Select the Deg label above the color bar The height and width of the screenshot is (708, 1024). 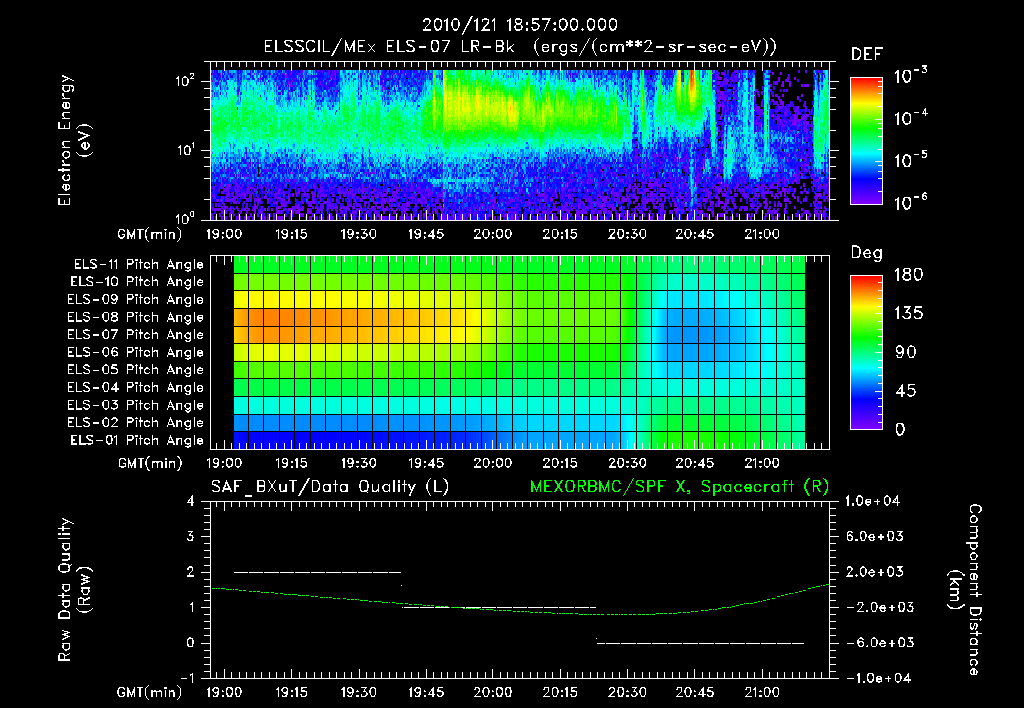(x=867, y=253)
